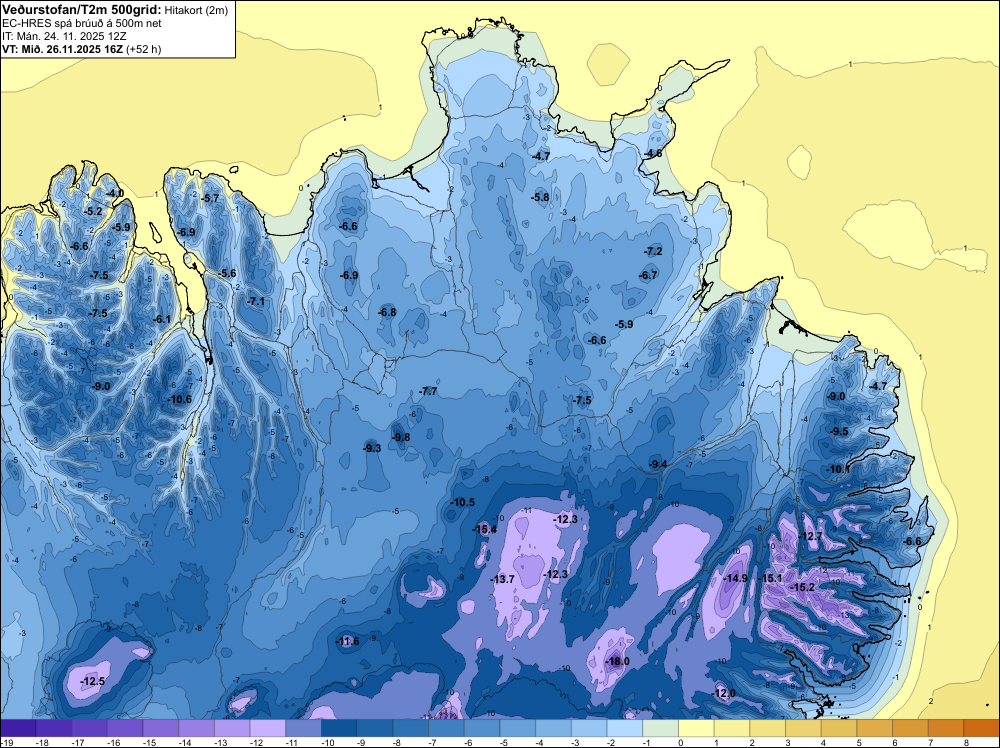Pick the legend swatch labeled -7
The width and height of the screenshot is (1000, 748).
coord(446,728)
